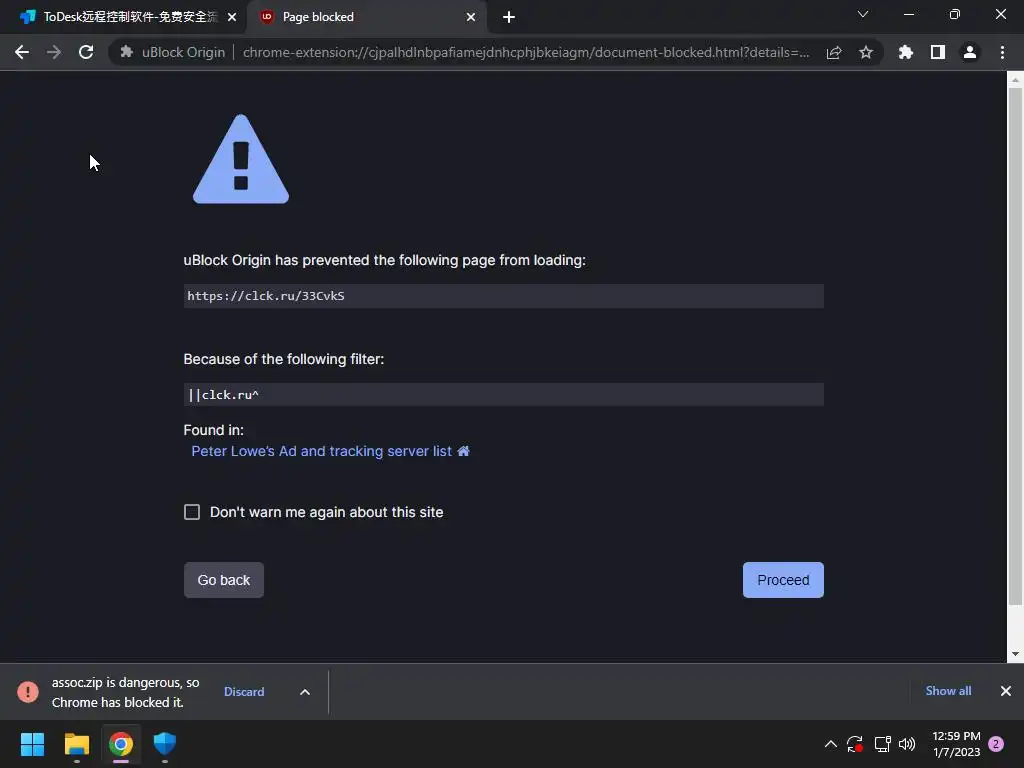
Task: Close the Page blocked tab
Action: 471,18
